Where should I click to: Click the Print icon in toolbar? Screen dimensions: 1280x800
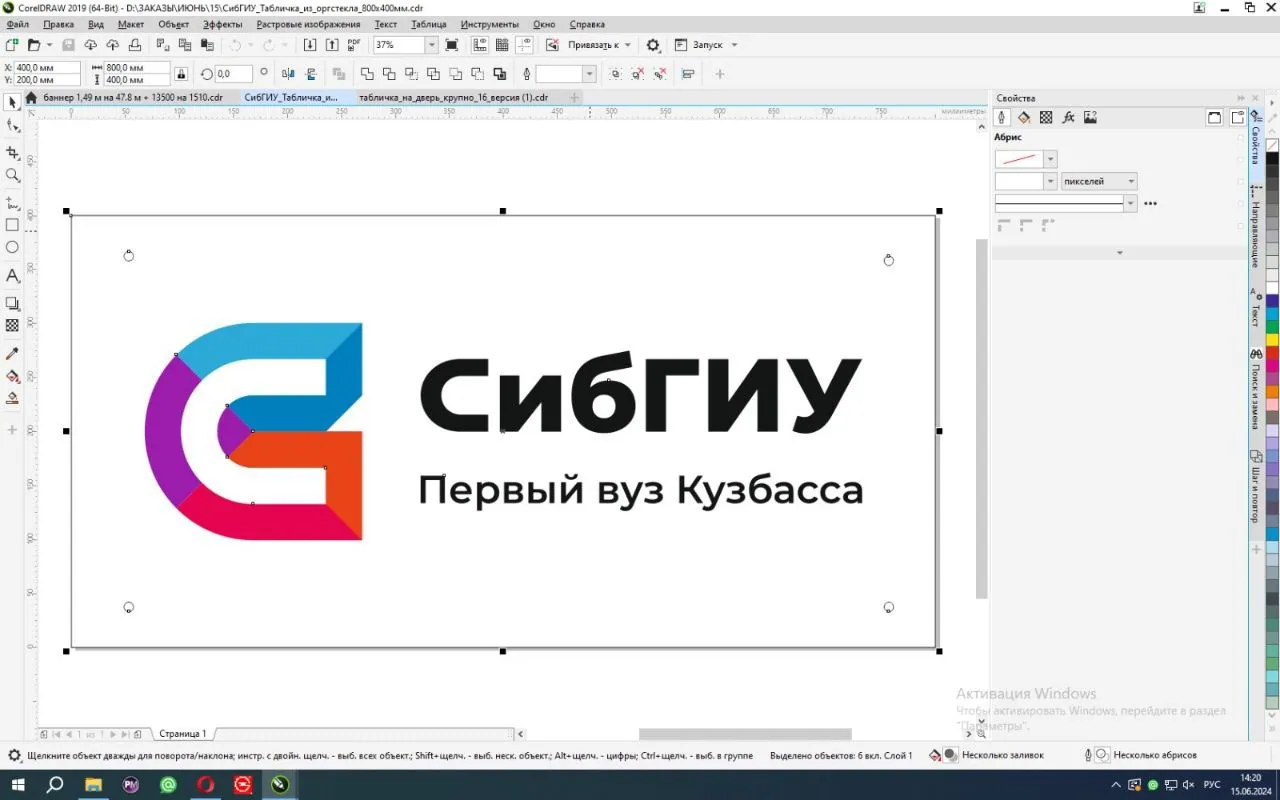pos(134,45)
